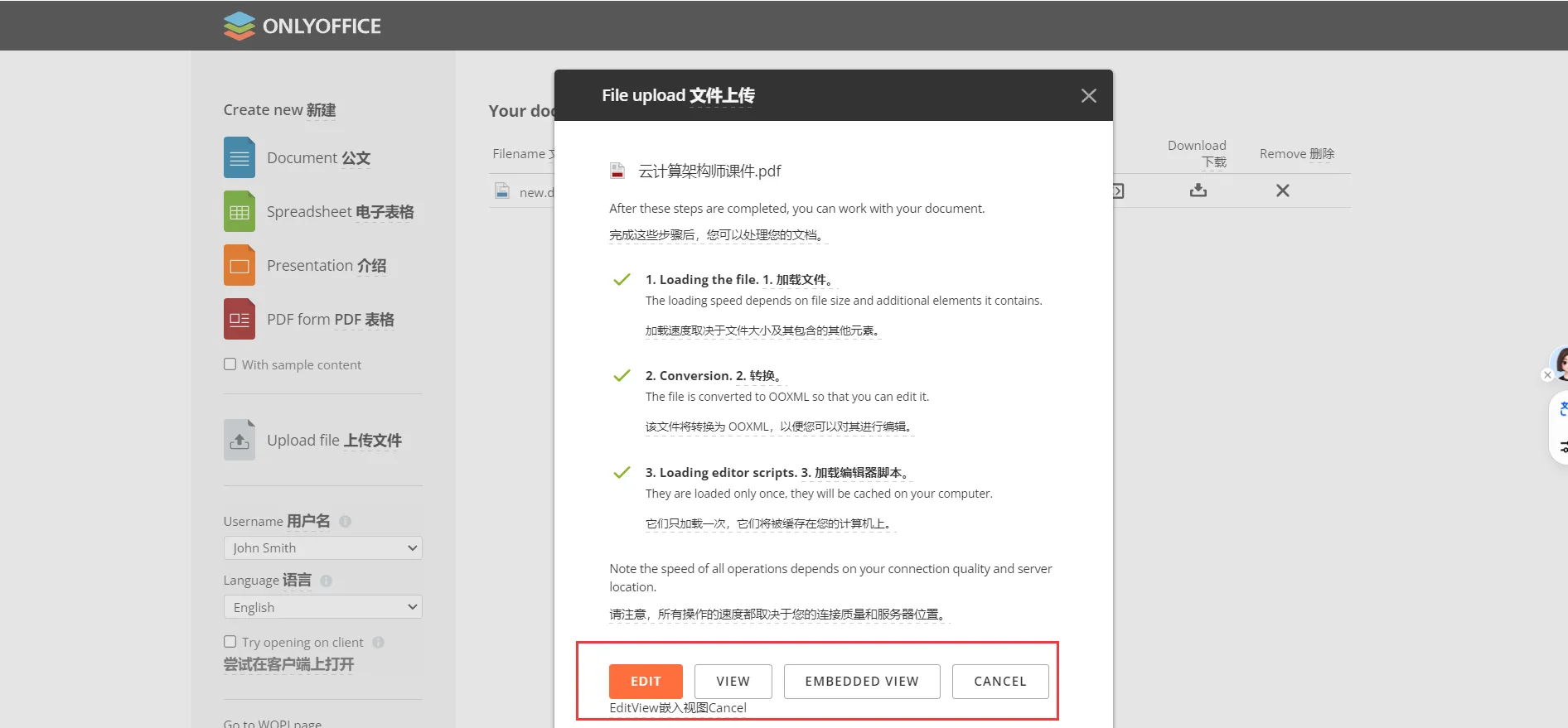Click the CANCEL button

(1000, 682)
